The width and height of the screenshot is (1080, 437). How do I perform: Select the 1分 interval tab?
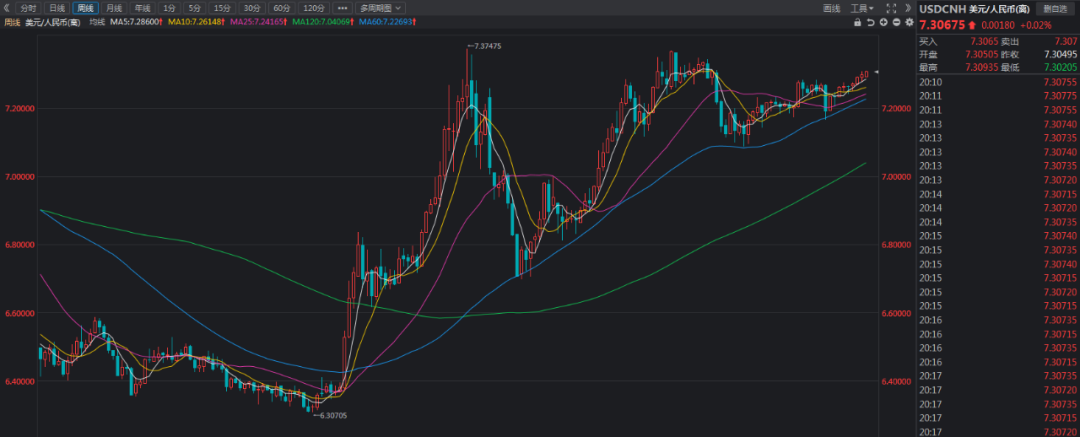pos(168,8)
